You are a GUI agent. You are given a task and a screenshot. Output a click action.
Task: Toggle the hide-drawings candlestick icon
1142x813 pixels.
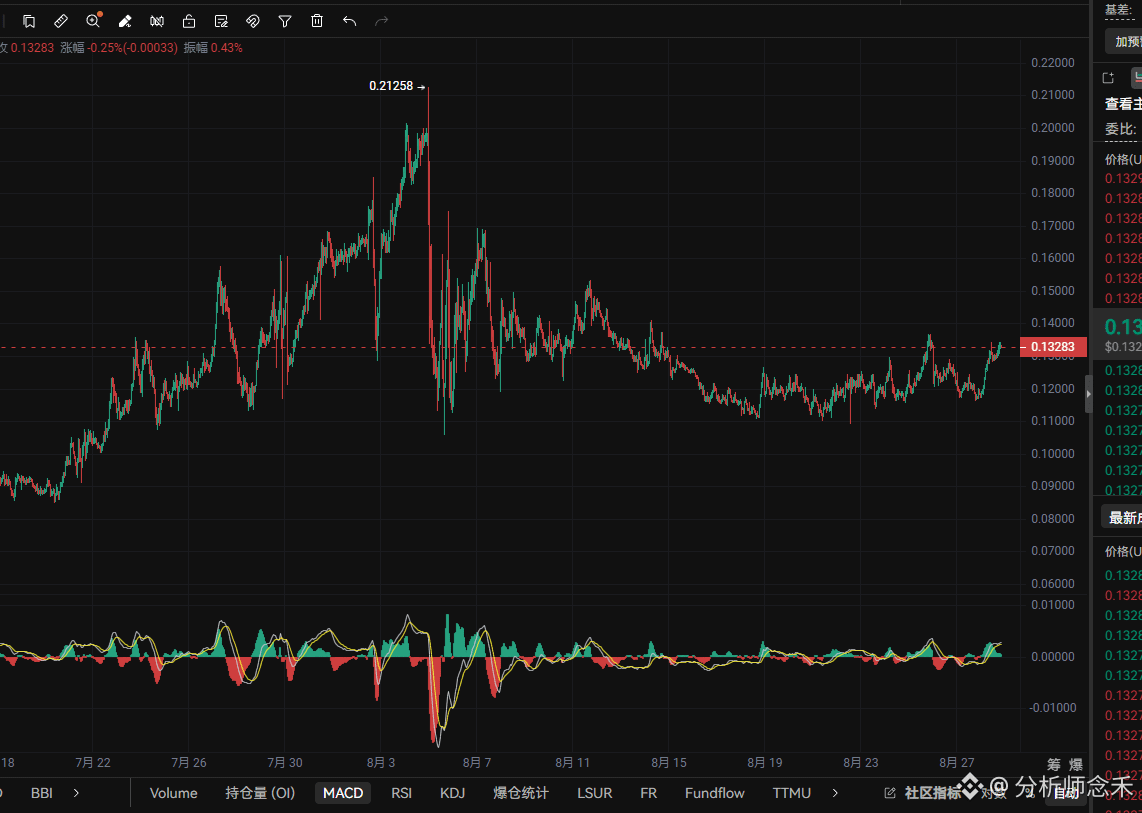(157, 21)
